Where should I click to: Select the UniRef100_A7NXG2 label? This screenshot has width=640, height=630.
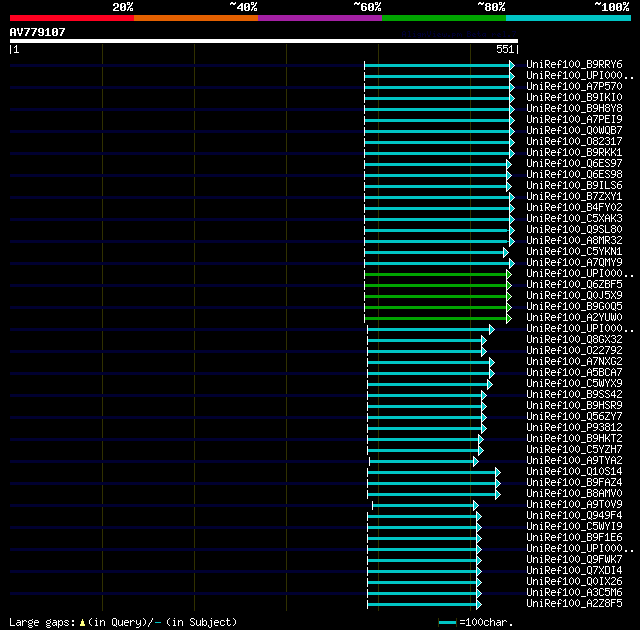coord(574,362)
